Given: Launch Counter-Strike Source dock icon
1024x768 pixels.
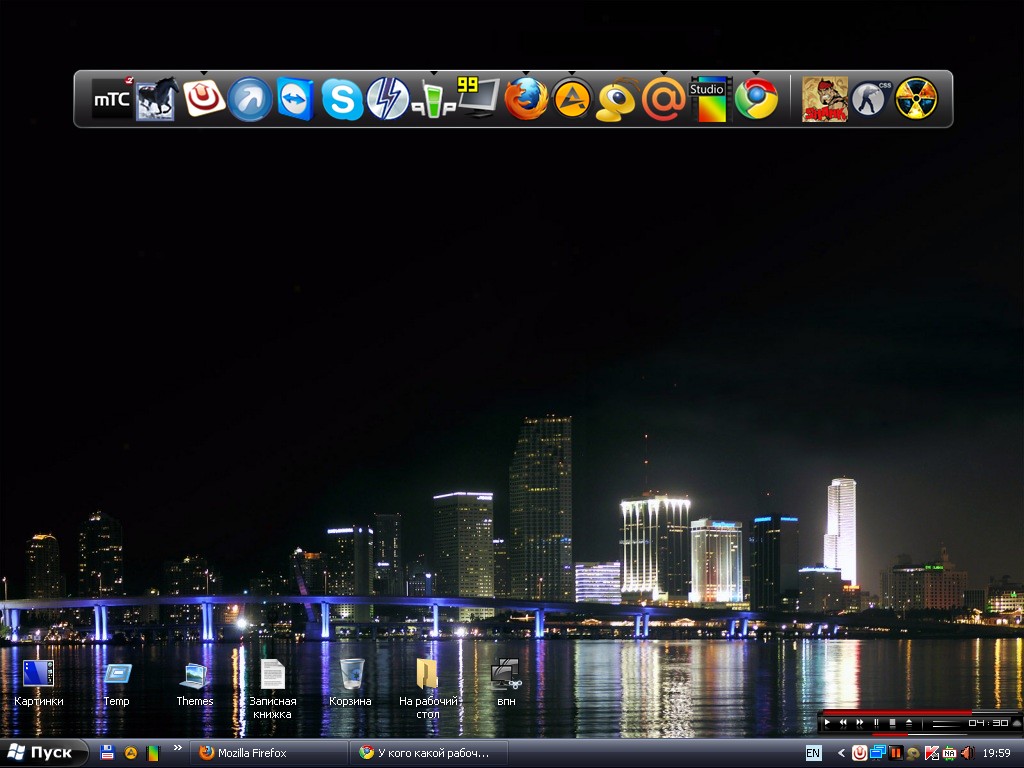Looking at the screenshot, I should click(869, 99).
